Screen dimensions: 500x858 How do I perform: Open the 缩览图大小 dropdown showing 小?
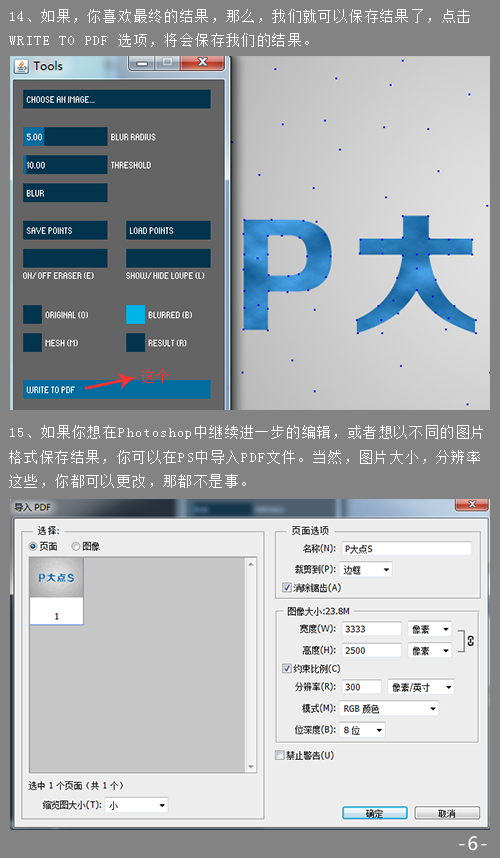point(137,805)
